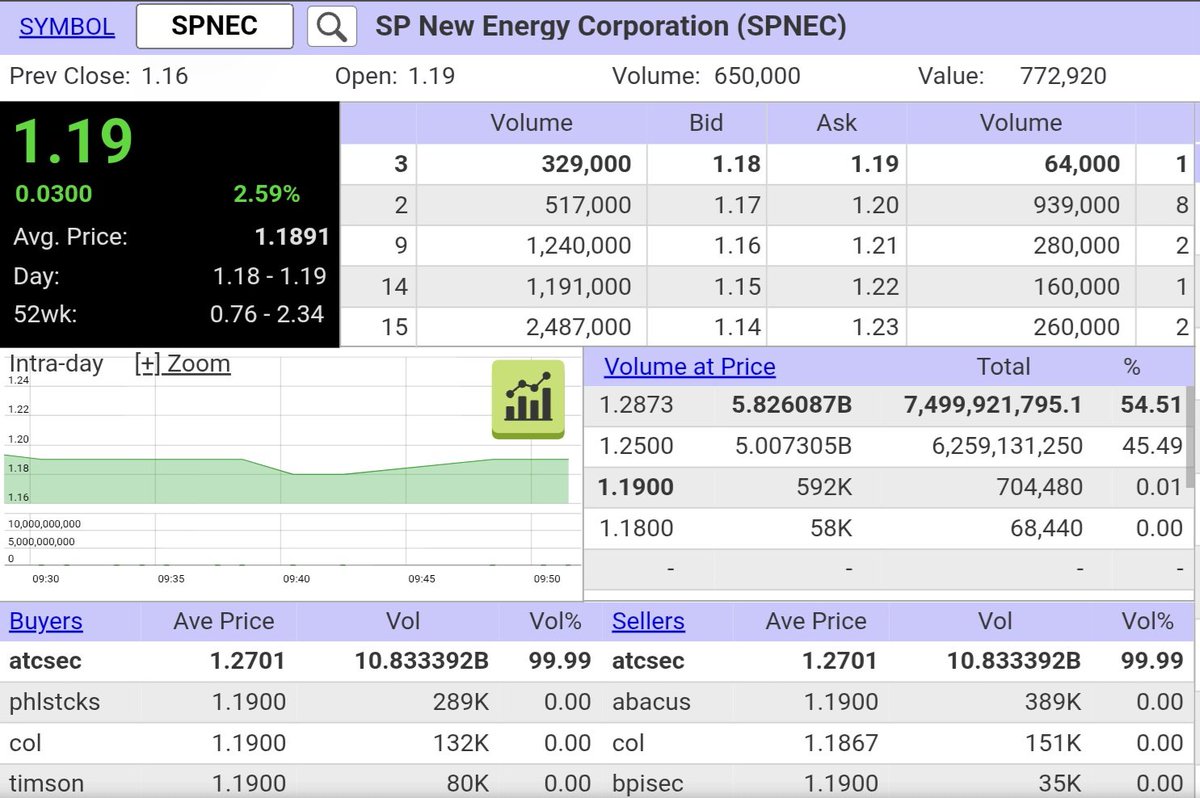Select bid price 1.18
This screenshot has height=798, width=1200.
(737, 164)
